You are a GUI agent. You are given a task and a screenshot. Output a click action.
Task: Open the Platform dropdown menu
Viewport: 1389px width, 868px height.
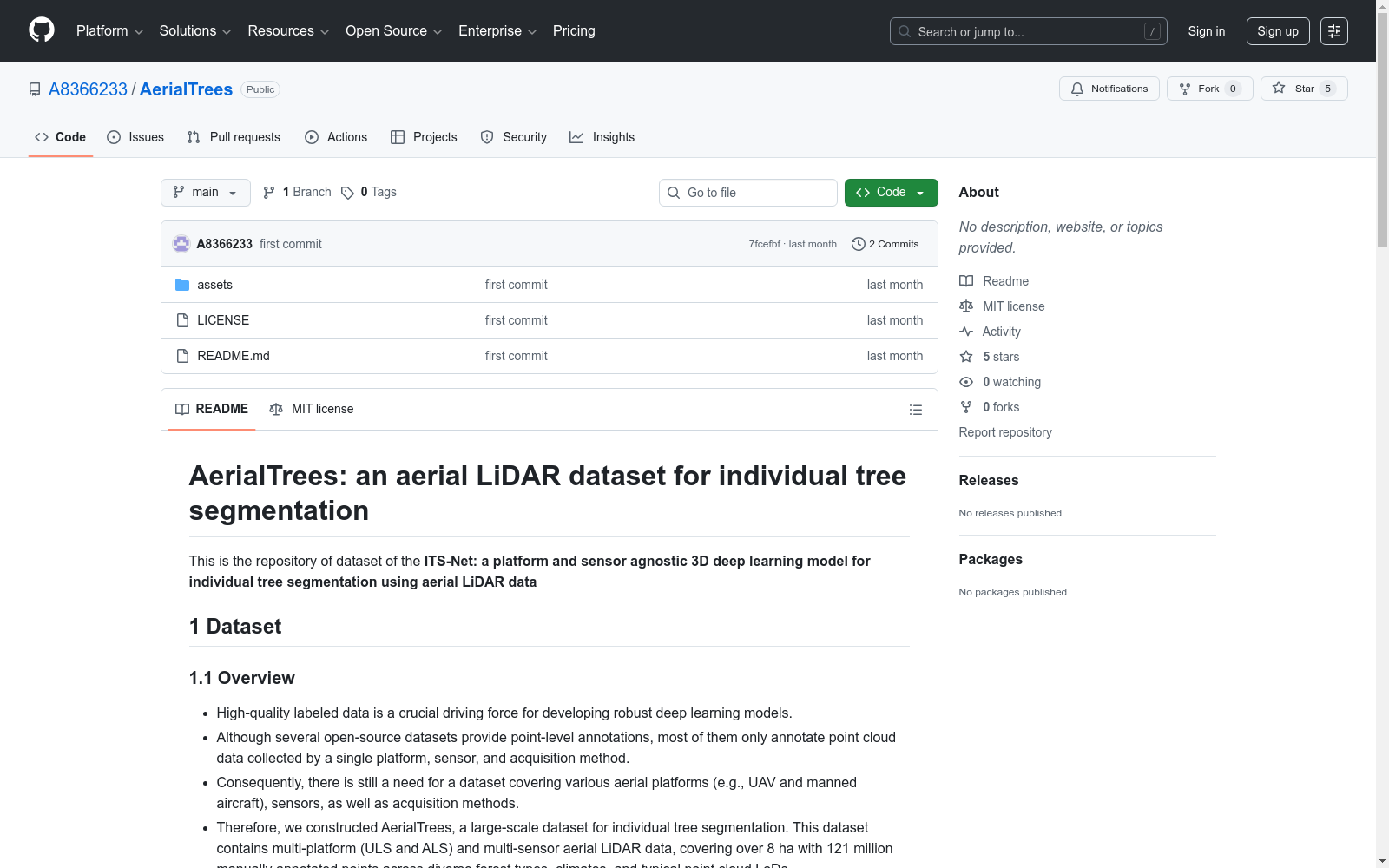(x=109, y=31)
